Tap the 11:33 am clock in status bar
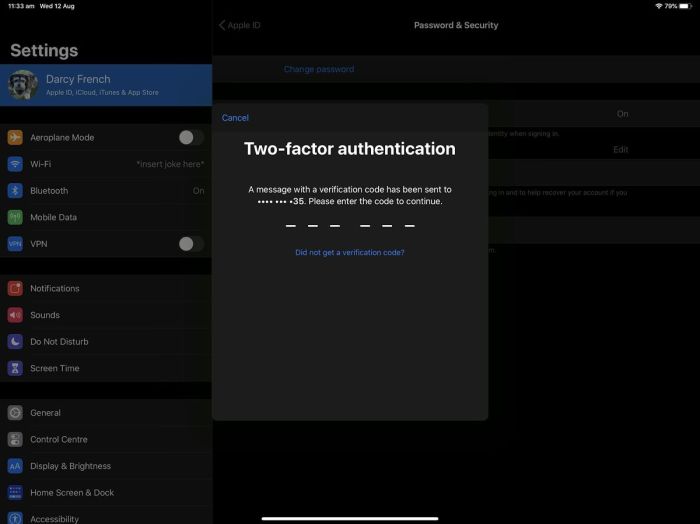700x524 pixels. coord(21,6)
